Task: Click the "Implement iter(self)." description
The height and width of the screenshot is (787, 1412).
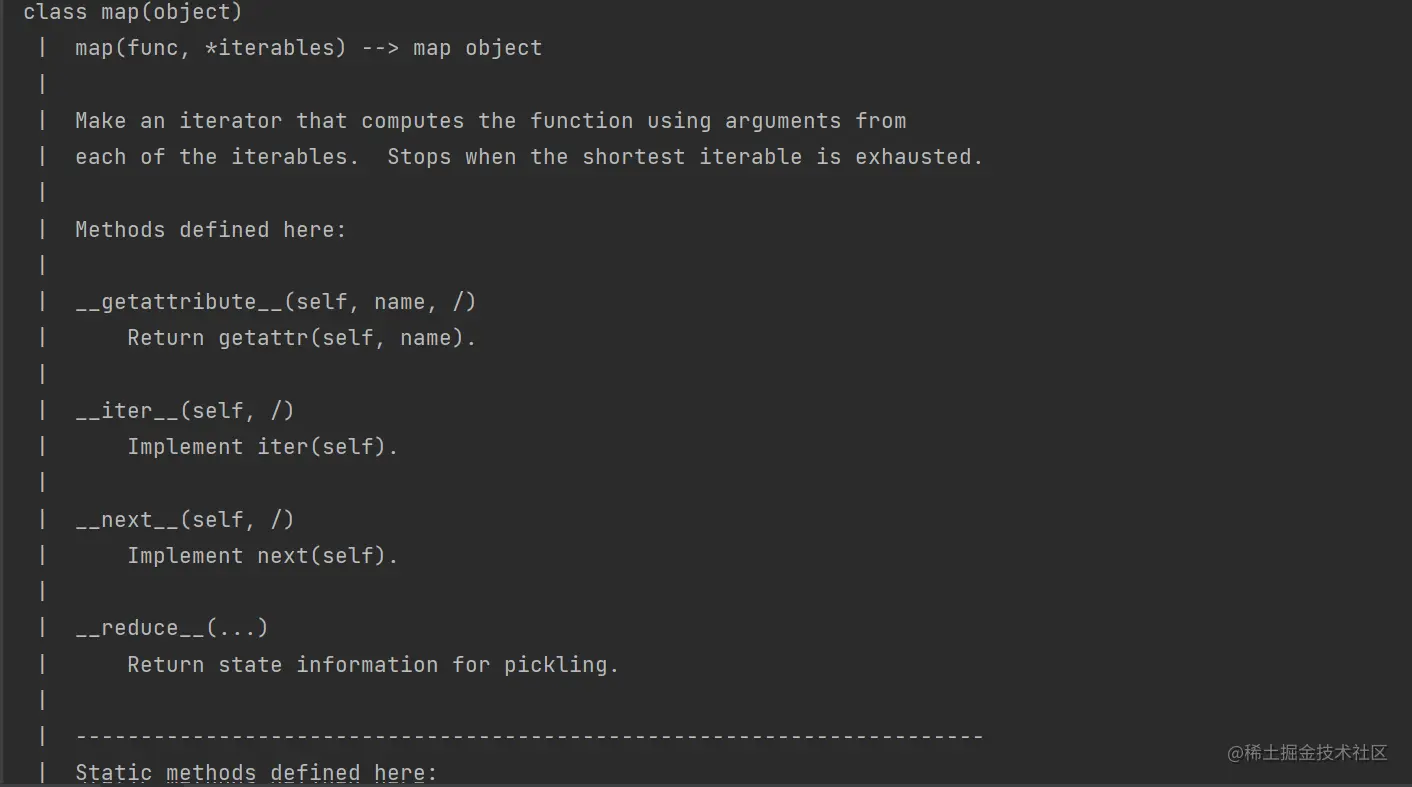Action: pyautogui.click(x=262, y=447)
